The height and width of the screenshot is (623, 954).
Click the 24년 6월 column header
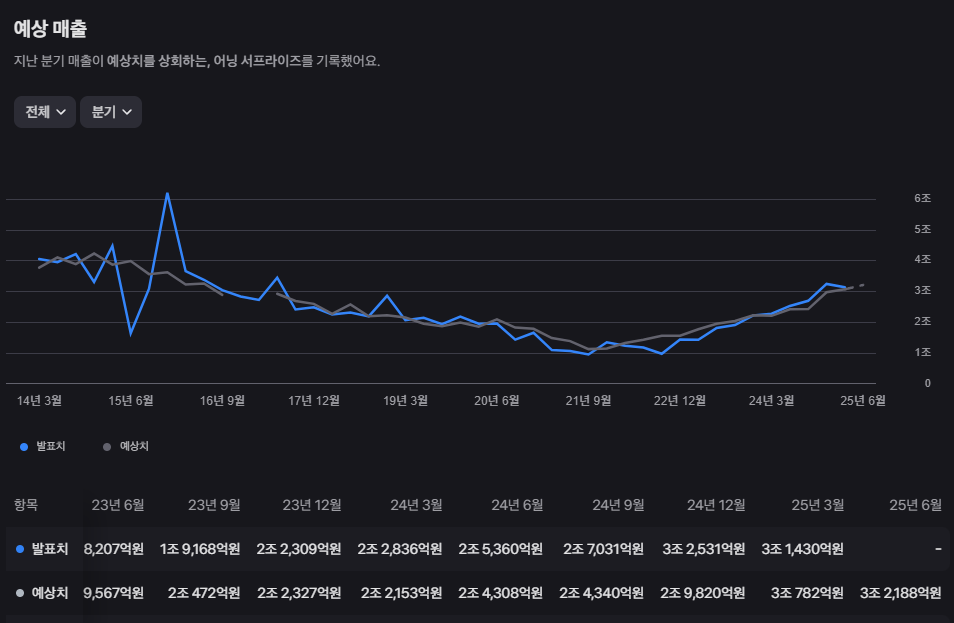(x=517, y=505)
